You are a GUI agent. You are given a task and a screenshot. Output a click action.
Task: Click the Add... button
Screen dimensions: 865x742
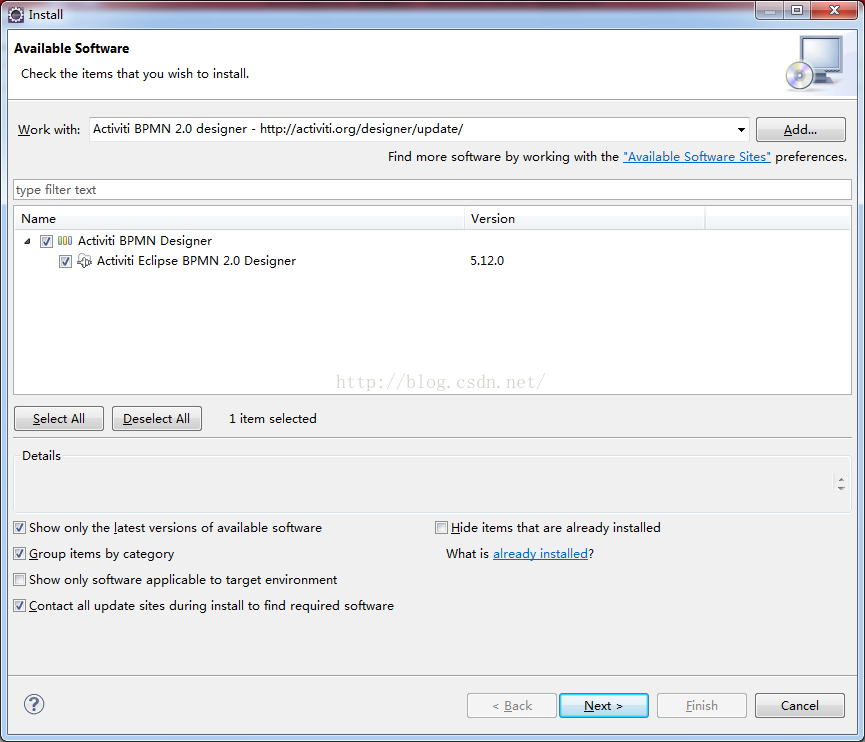point(800,130)
